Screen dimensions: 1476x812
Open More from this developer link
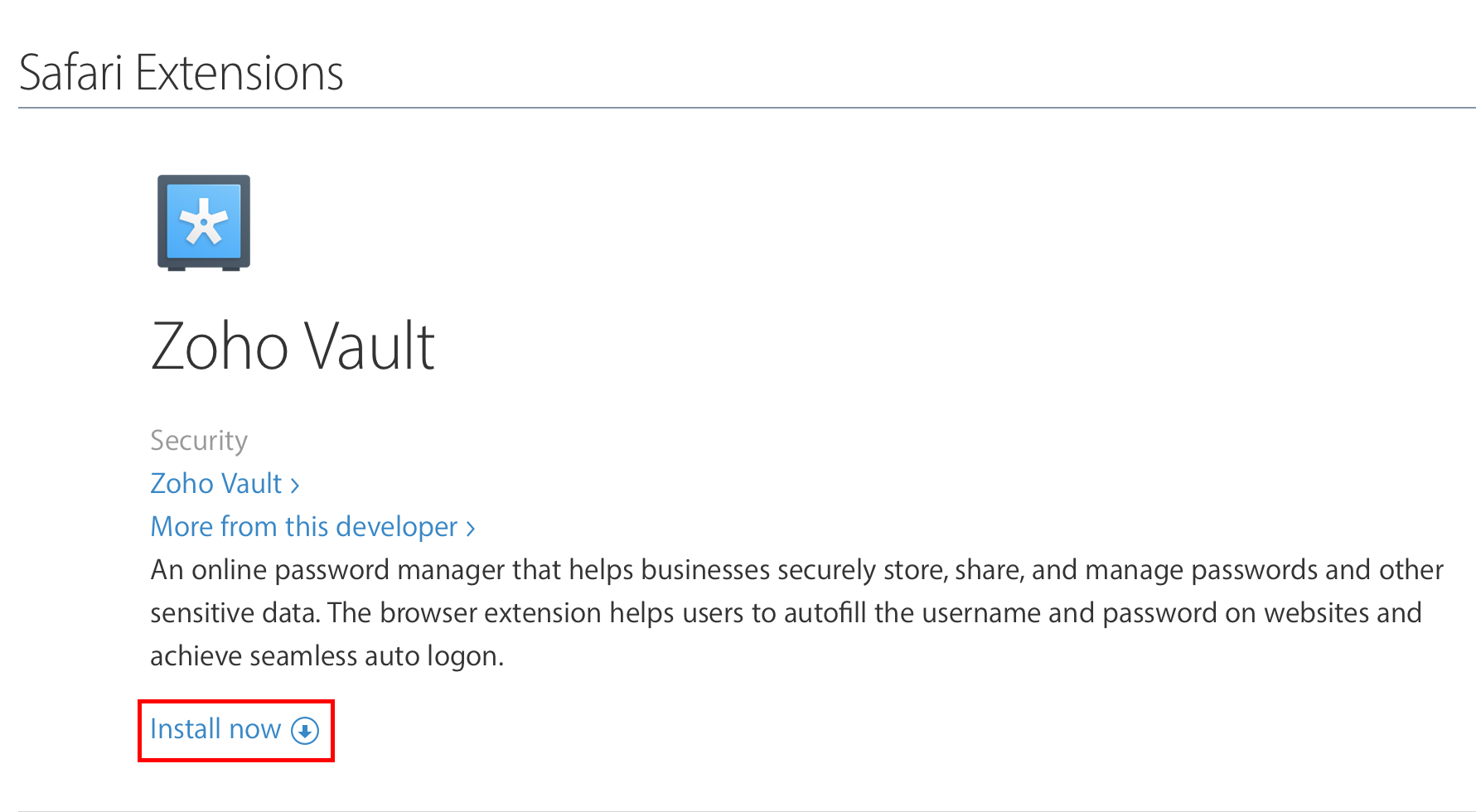[304, 526]
